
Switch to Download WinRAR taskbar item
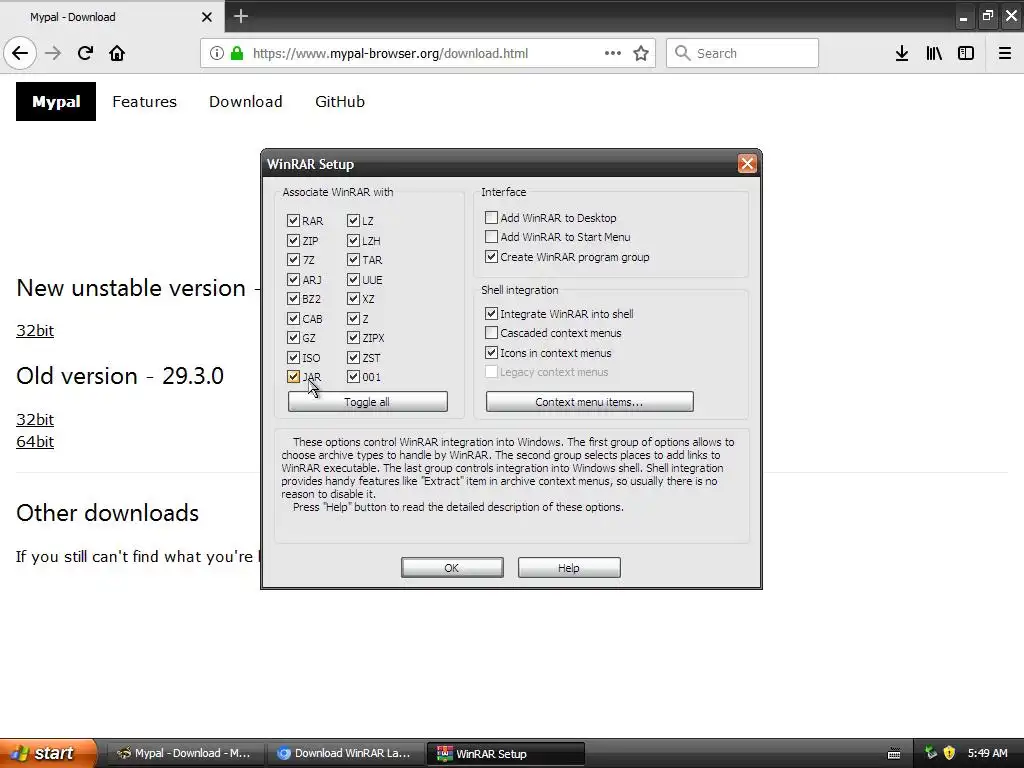coord(344,753)
